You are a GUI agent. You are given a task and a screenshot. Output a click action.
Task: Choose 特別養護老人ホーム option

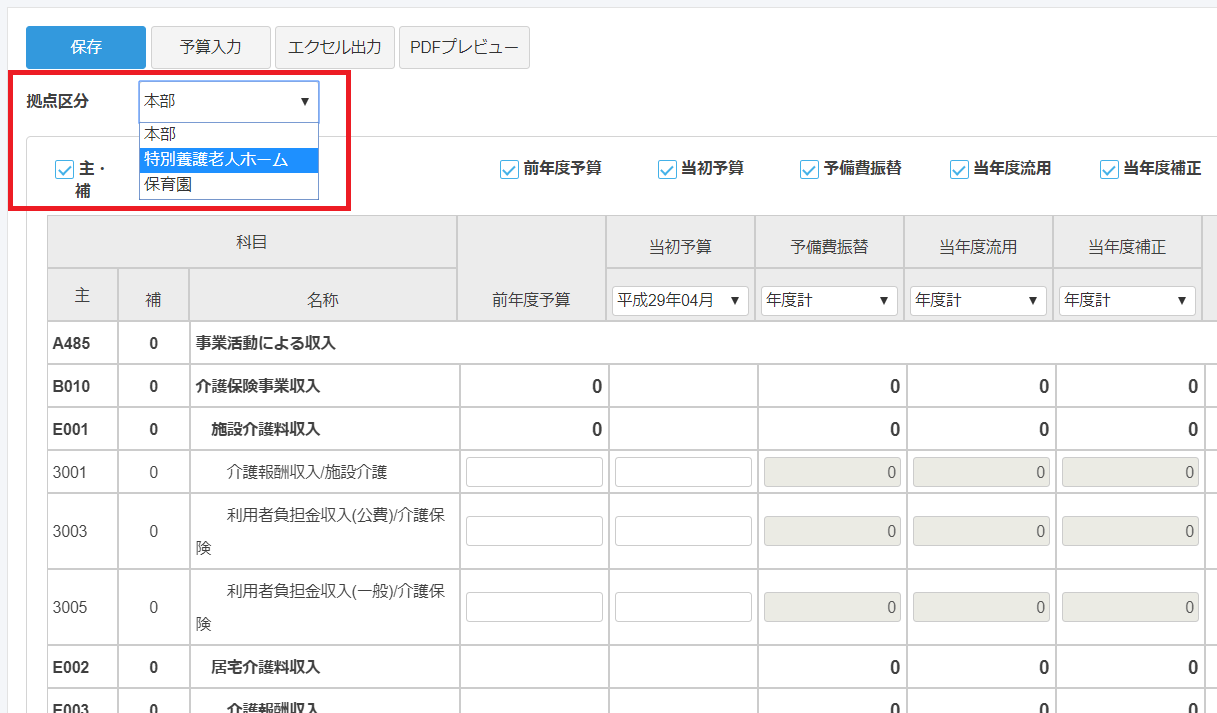point(229,159)
